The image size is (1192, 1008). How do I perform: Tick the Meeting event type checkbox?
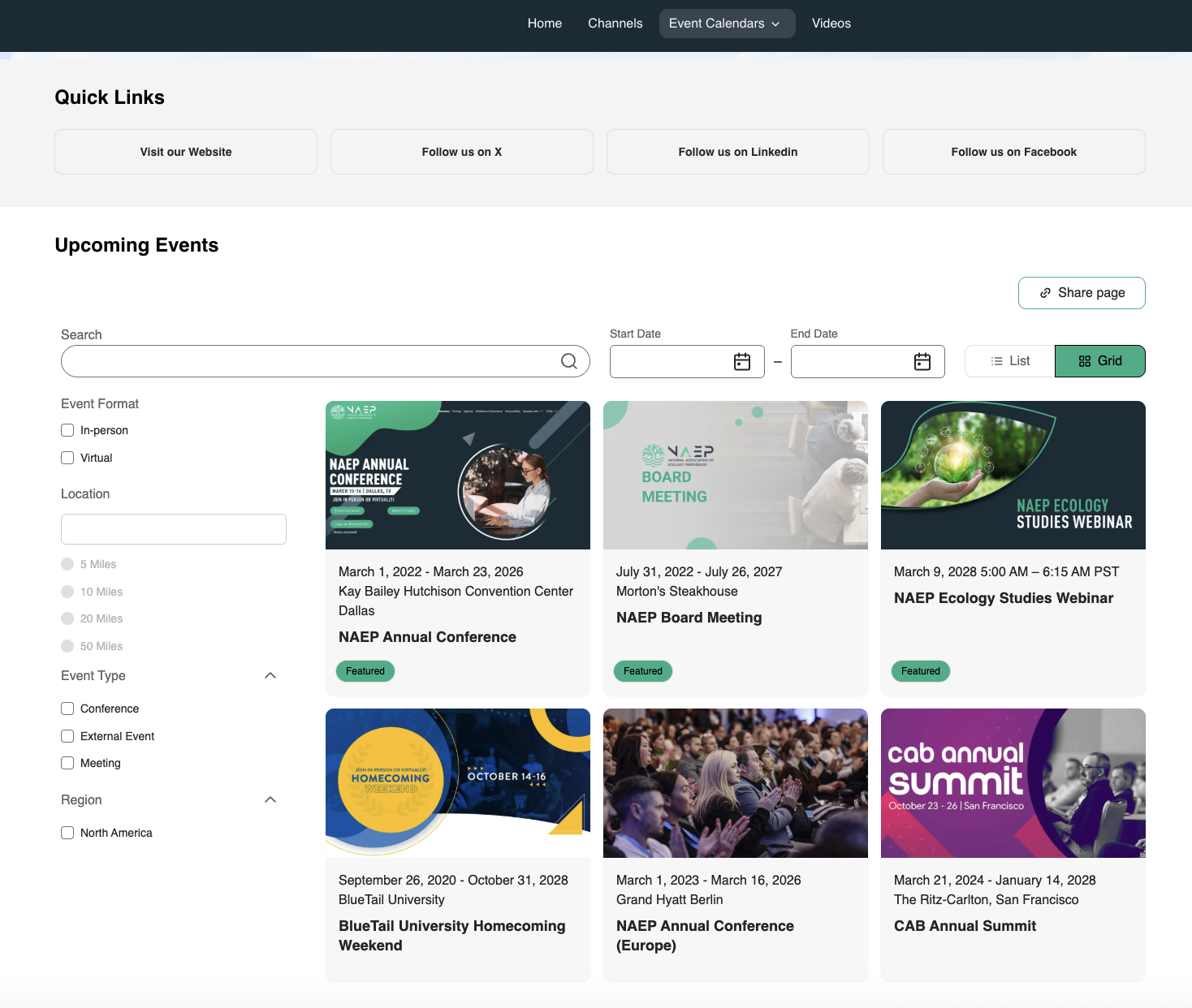[x=67, y=763]
